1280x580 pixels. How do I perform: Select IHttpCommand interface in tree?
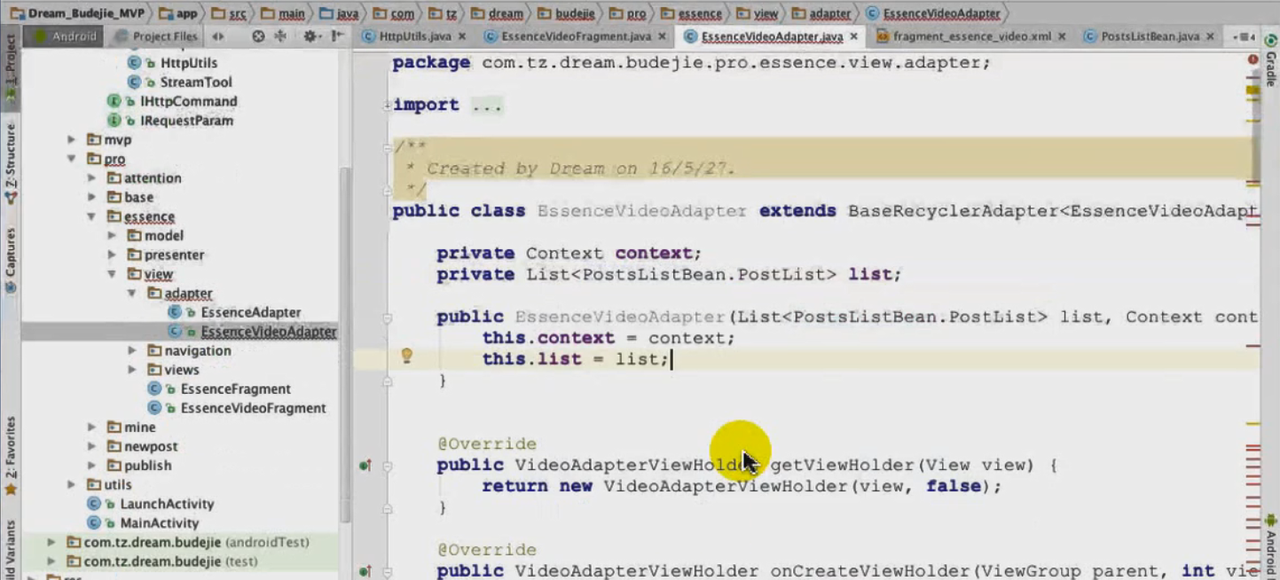(188, 101)
